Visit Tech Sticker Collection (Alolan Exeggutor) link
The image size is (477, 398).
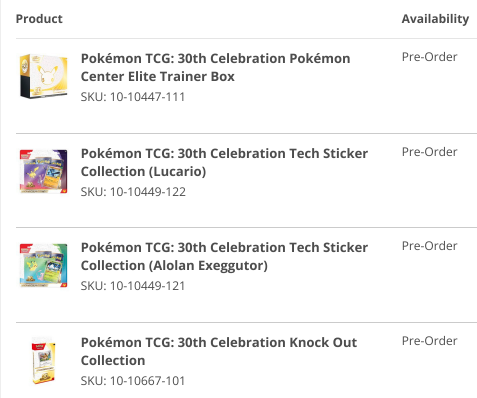pos(224,256)
